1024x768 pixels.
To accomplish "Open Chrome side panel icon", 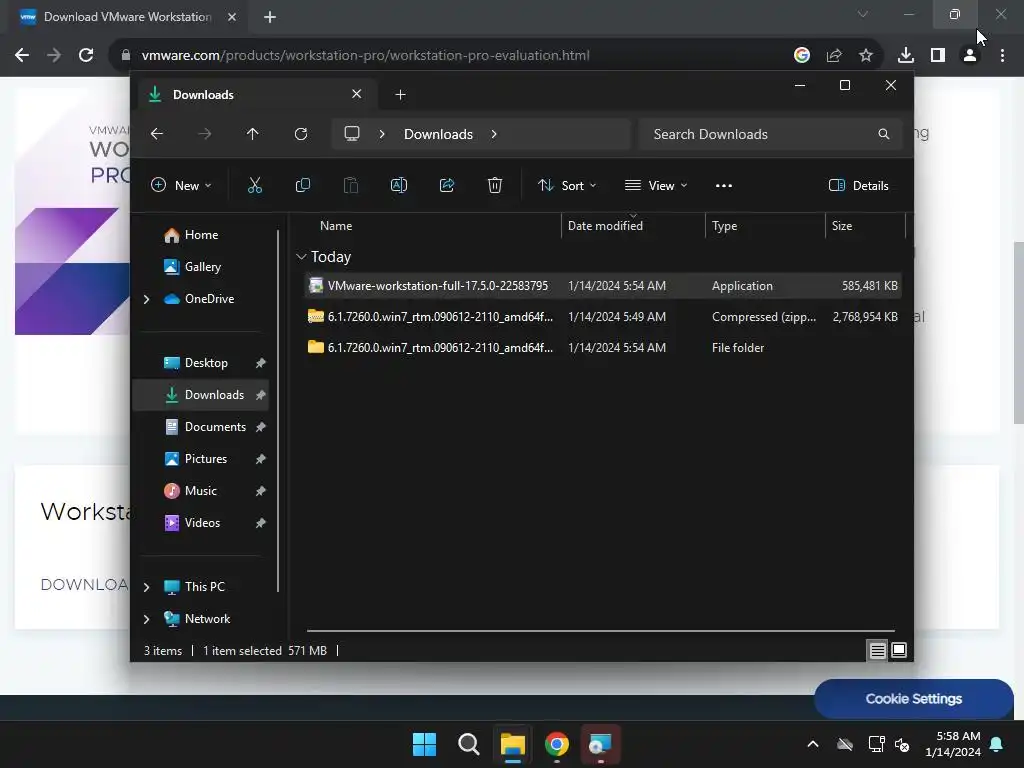I will (x=938, y=56).
